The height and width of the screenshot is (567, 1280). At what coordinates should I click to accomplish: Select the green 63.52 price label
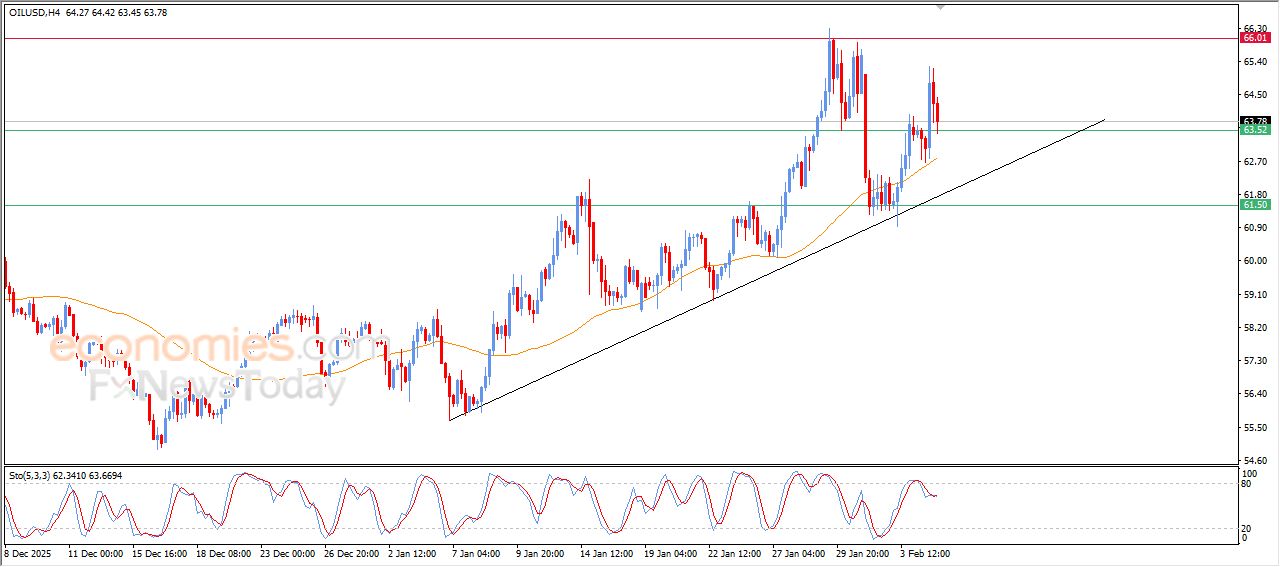pyautogui.click(x=1254, y=130)
